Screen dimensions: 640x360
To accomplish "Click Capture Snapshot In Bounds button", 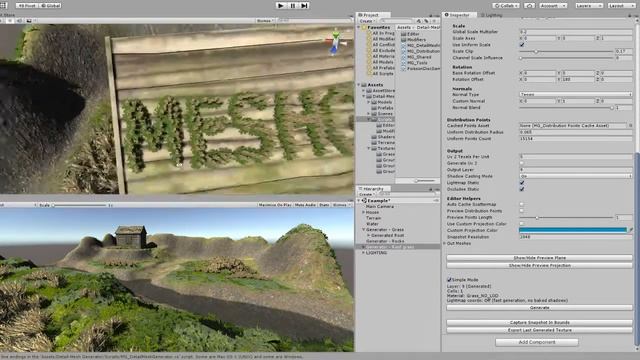I will point(539,322).
